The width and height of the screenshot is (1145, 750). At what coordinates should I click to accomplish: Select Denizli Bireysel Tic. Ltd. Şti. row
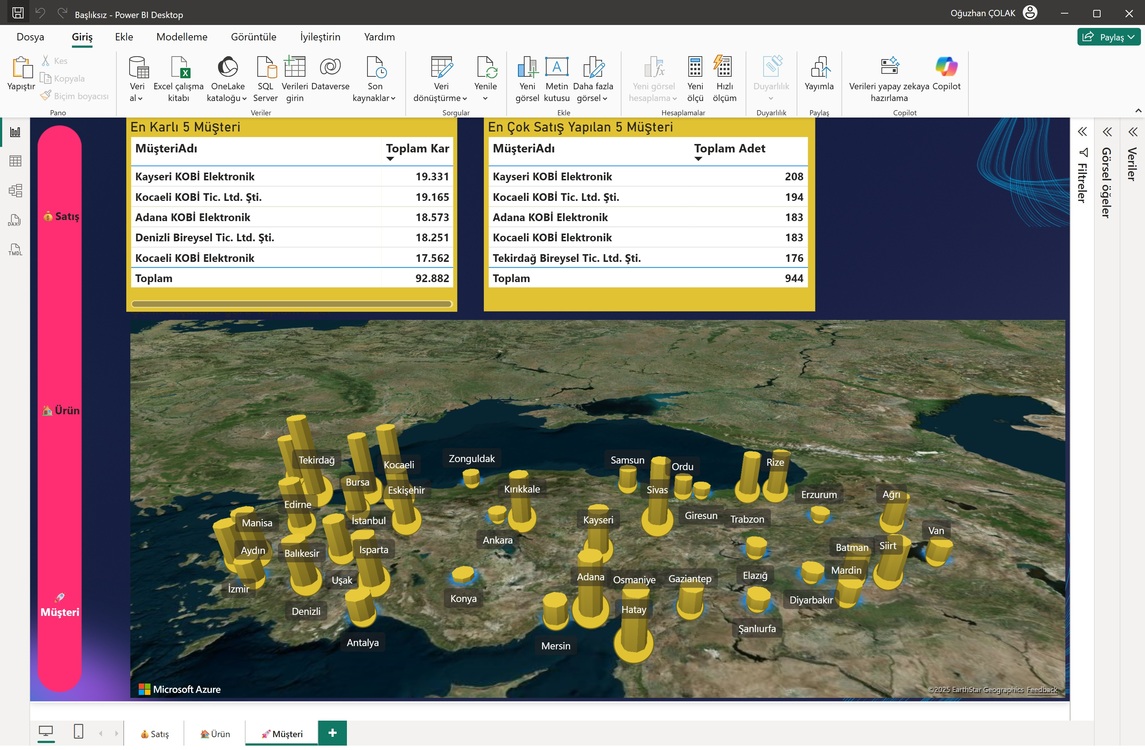(291, 237)
